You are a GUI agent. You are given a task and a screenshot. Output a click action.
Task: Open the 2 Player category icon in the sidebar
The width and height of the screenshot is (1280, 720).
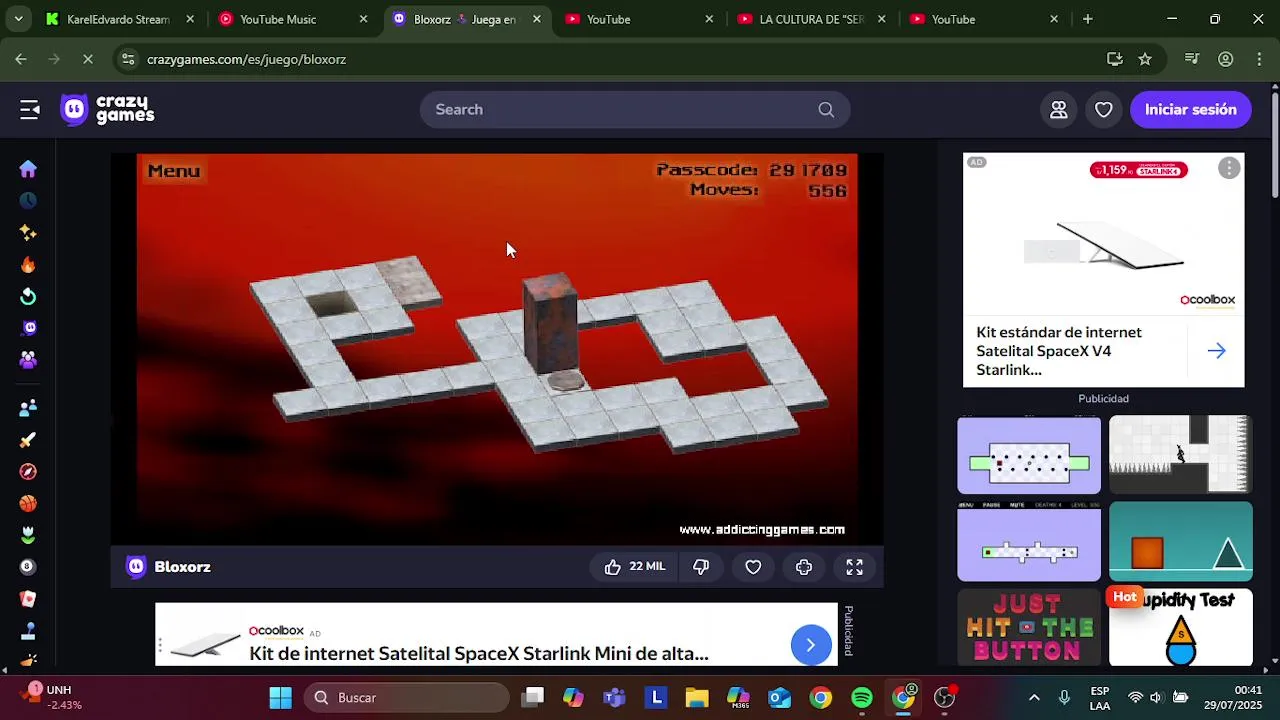(x=28, y=408)
